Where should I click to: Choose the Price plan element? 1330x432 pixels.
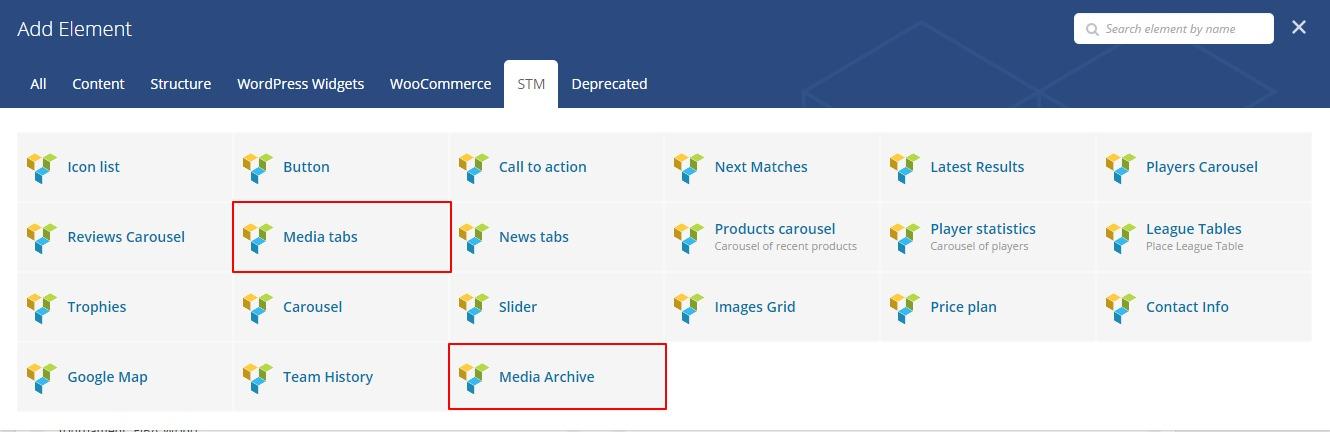pos(962,307)
